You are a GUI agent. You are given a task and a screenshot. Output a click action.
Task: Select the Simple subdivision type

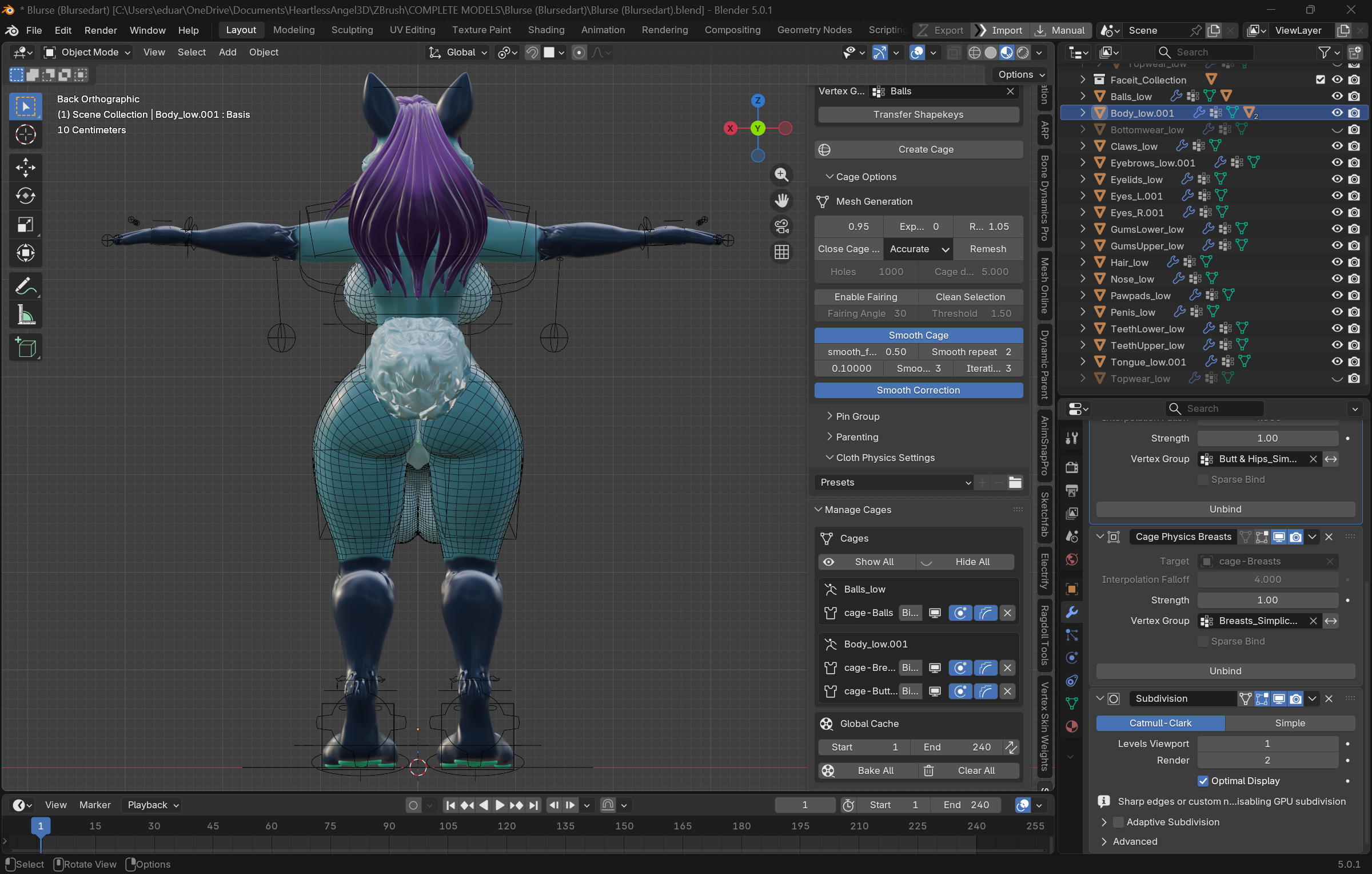coord(1290,724)
